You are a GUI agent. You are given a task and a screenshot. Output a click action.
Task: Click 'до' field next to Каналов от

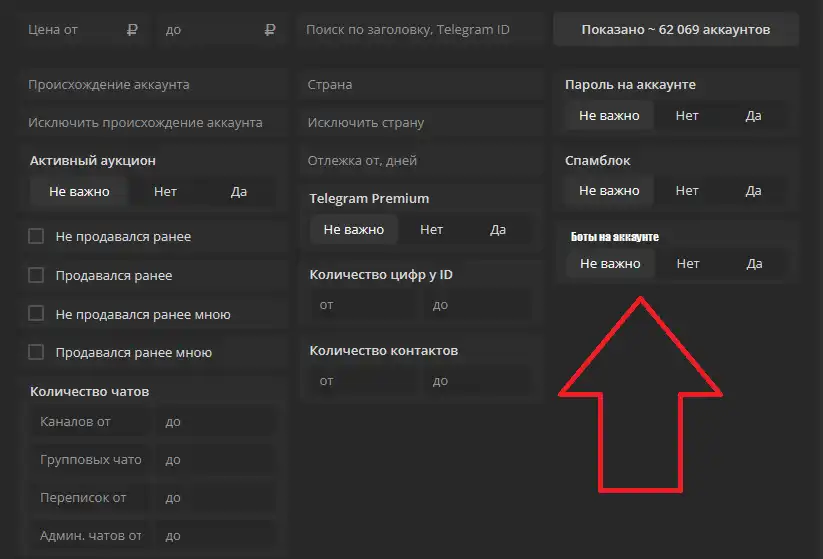[x=216, y=421]
